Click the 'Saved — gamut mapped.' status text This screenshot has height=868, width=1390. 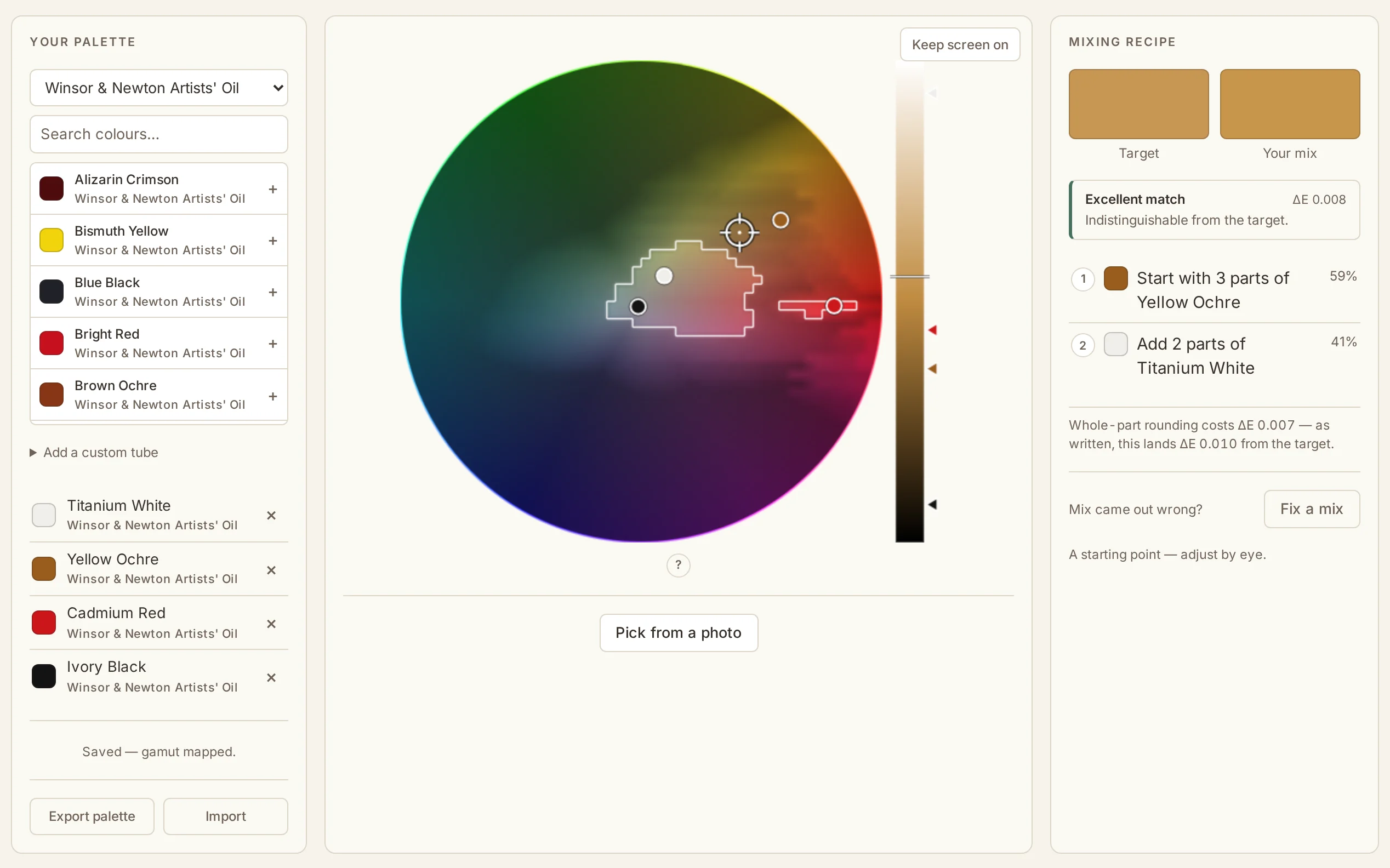tap(159, 751)
